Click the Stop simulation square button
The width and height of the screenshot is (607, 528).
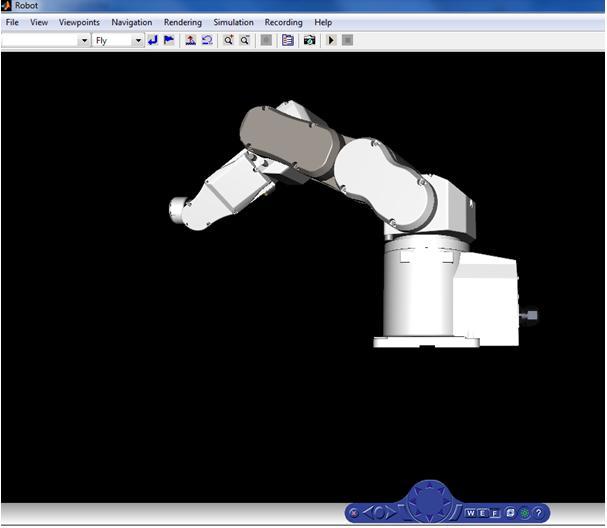point(347,40)
